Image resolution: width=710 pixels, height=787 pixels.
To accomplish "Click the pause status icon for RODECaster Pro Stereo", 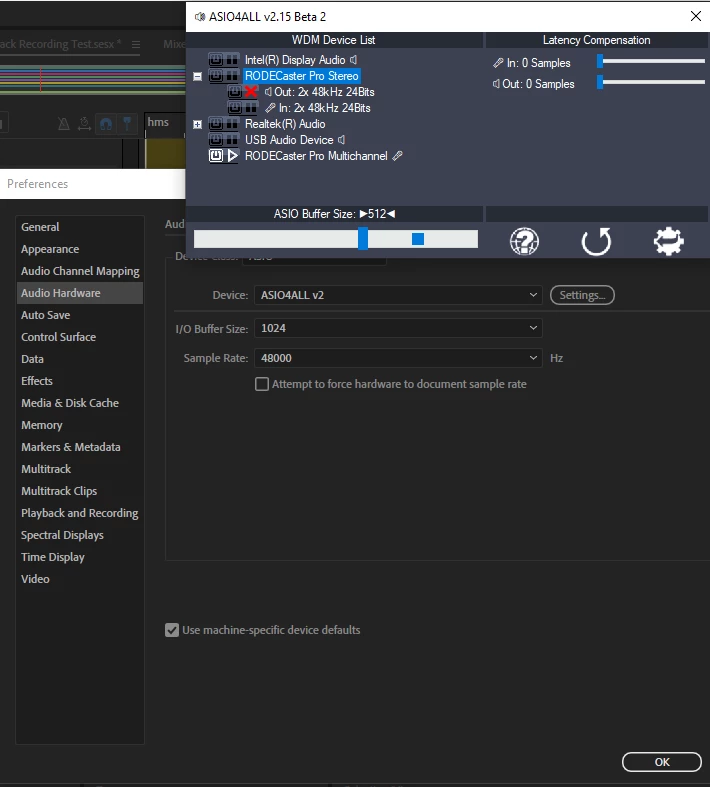I will pos(232,76).
